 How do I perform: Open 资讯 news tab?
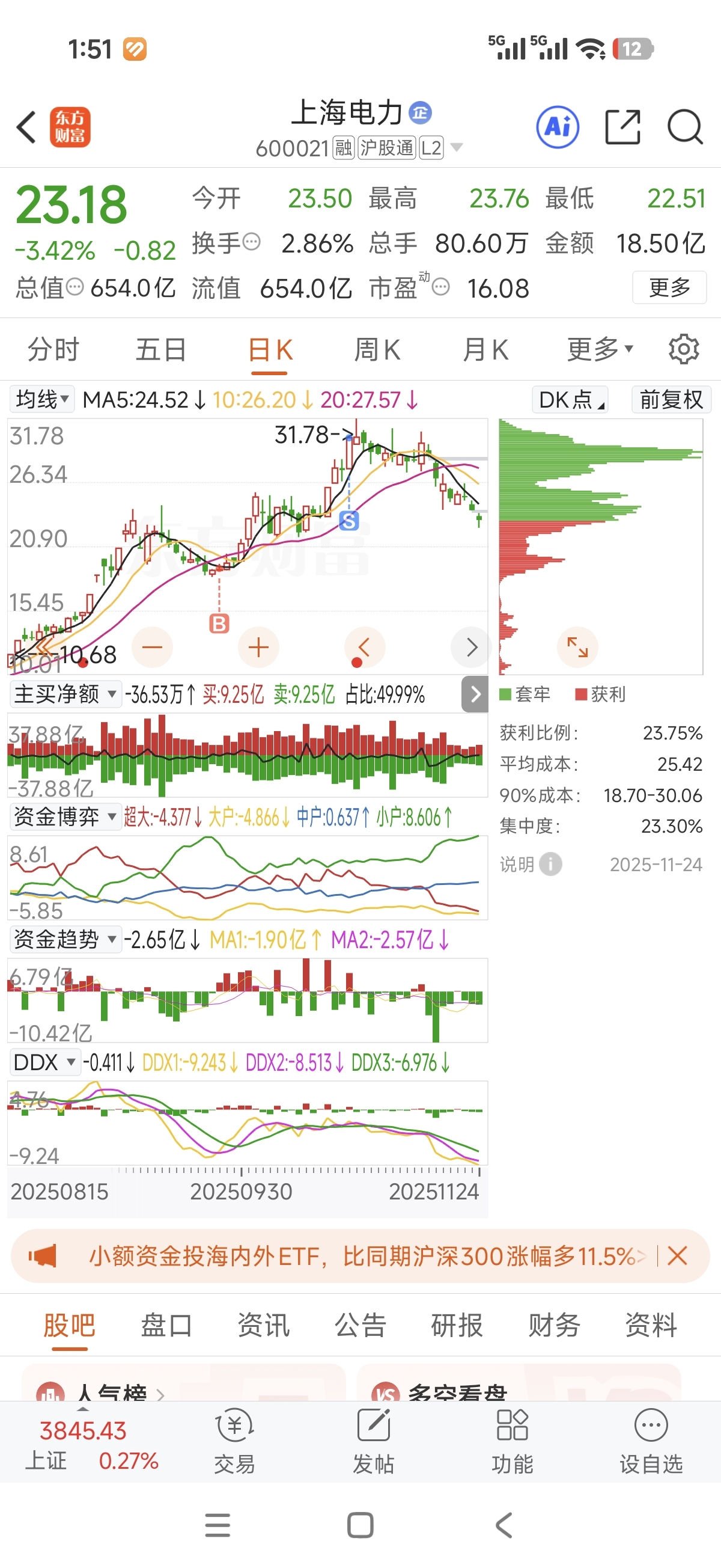[263, 1325]
